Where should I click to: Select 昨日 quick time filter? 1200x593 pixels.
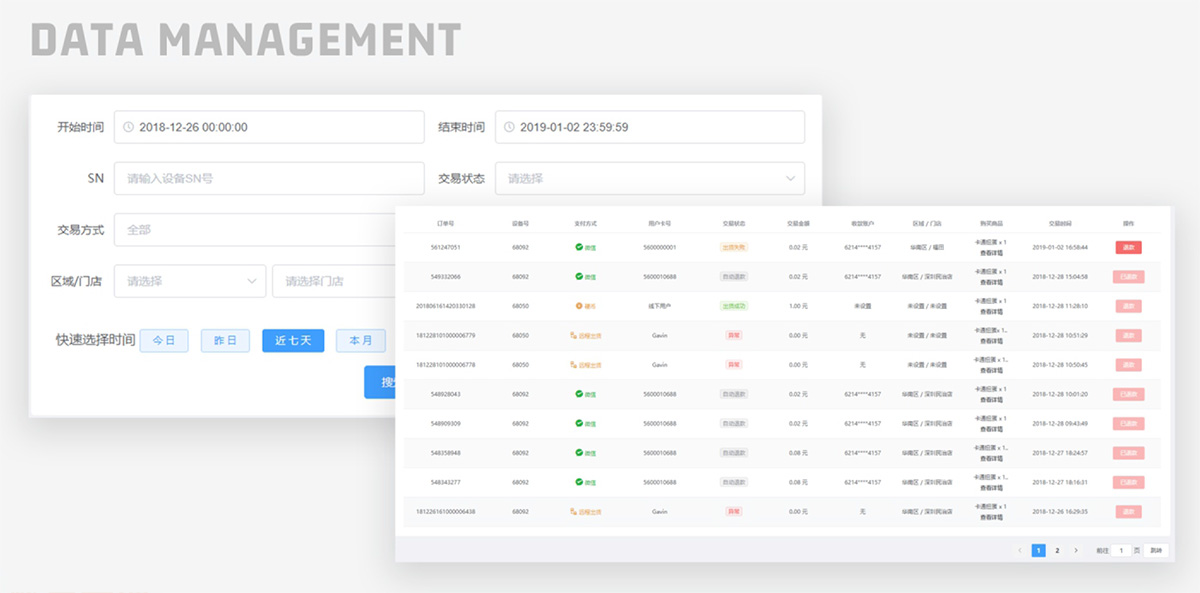tap(225, 341)
